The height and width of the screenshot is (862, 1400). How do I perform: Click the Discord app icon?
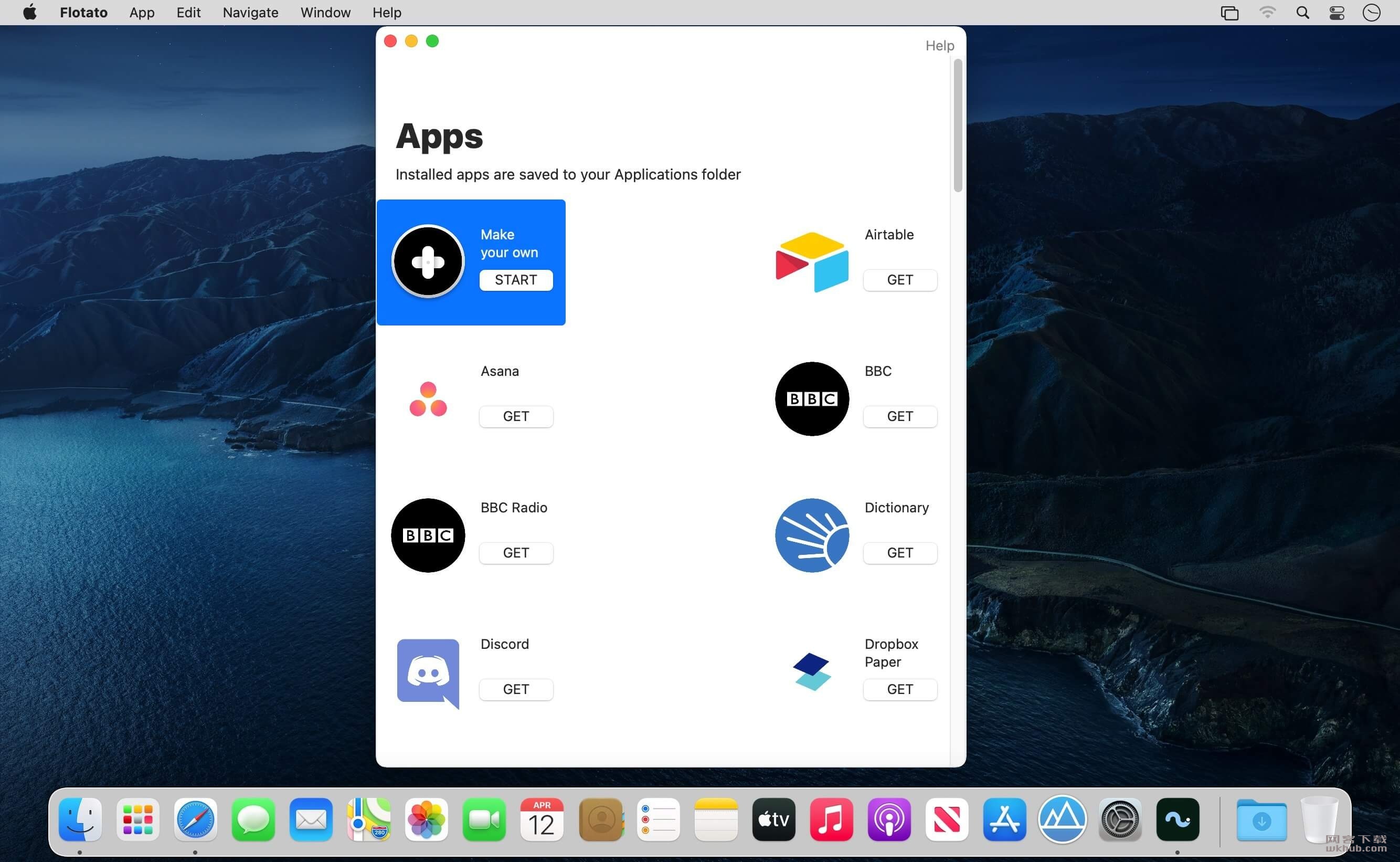point(428,674)
